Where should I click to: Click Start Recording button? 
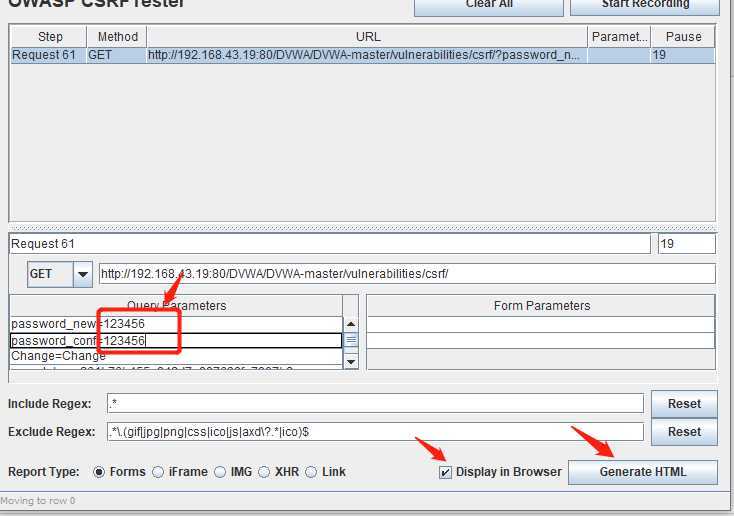click(645, 6)
